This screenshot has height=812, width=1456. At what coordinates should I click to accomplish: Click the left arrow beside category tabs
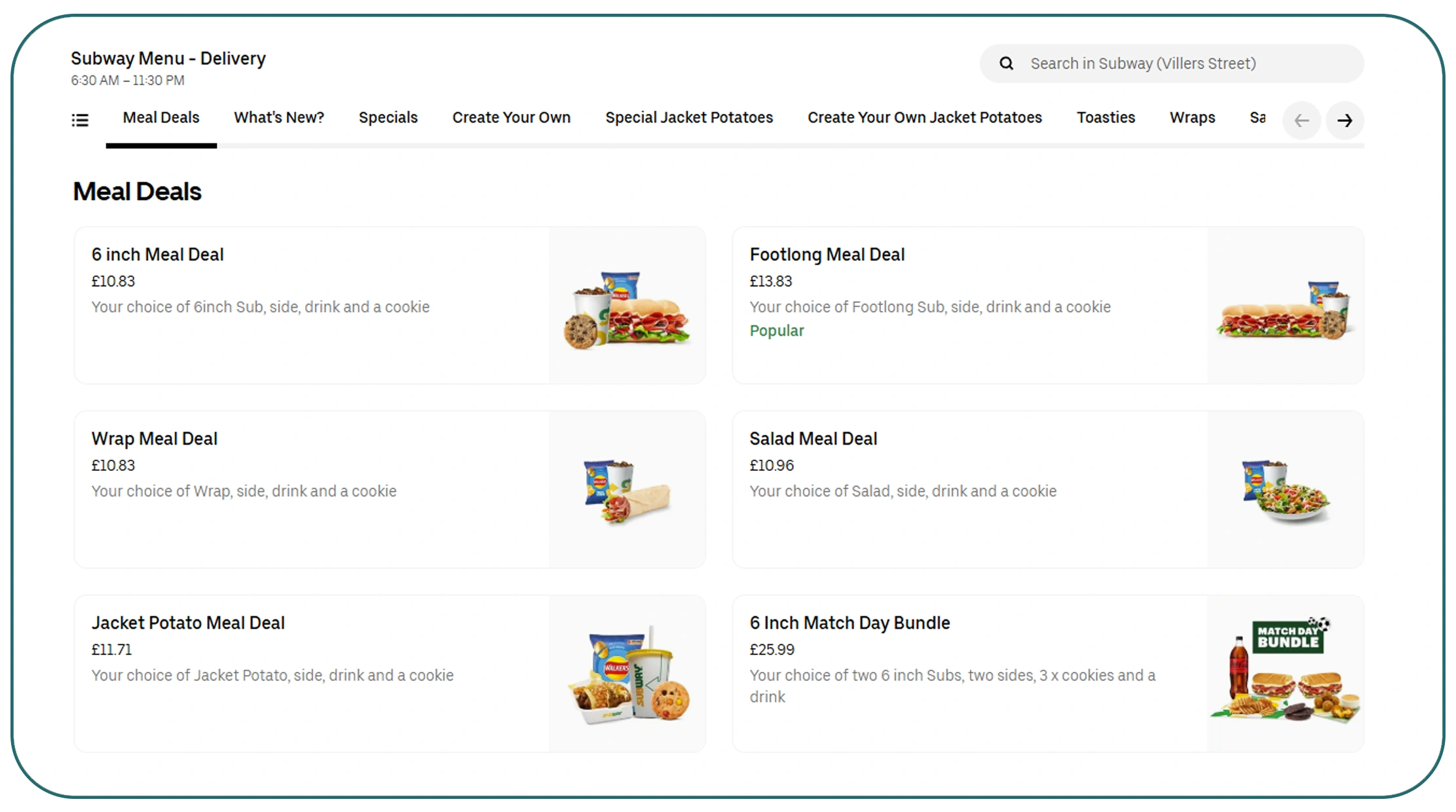coord(1301,120)
